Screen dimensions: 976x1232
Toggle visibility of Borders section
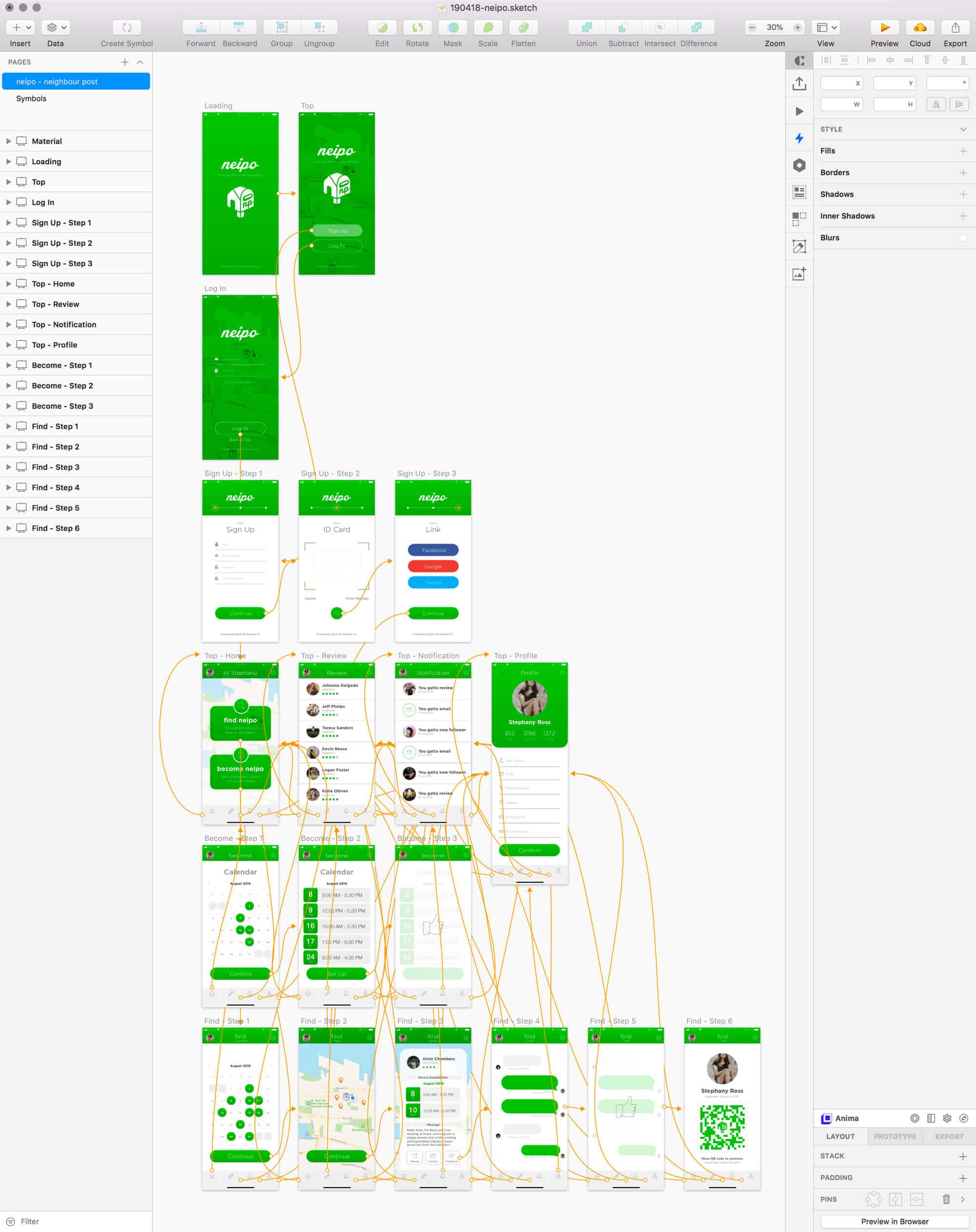835,172
